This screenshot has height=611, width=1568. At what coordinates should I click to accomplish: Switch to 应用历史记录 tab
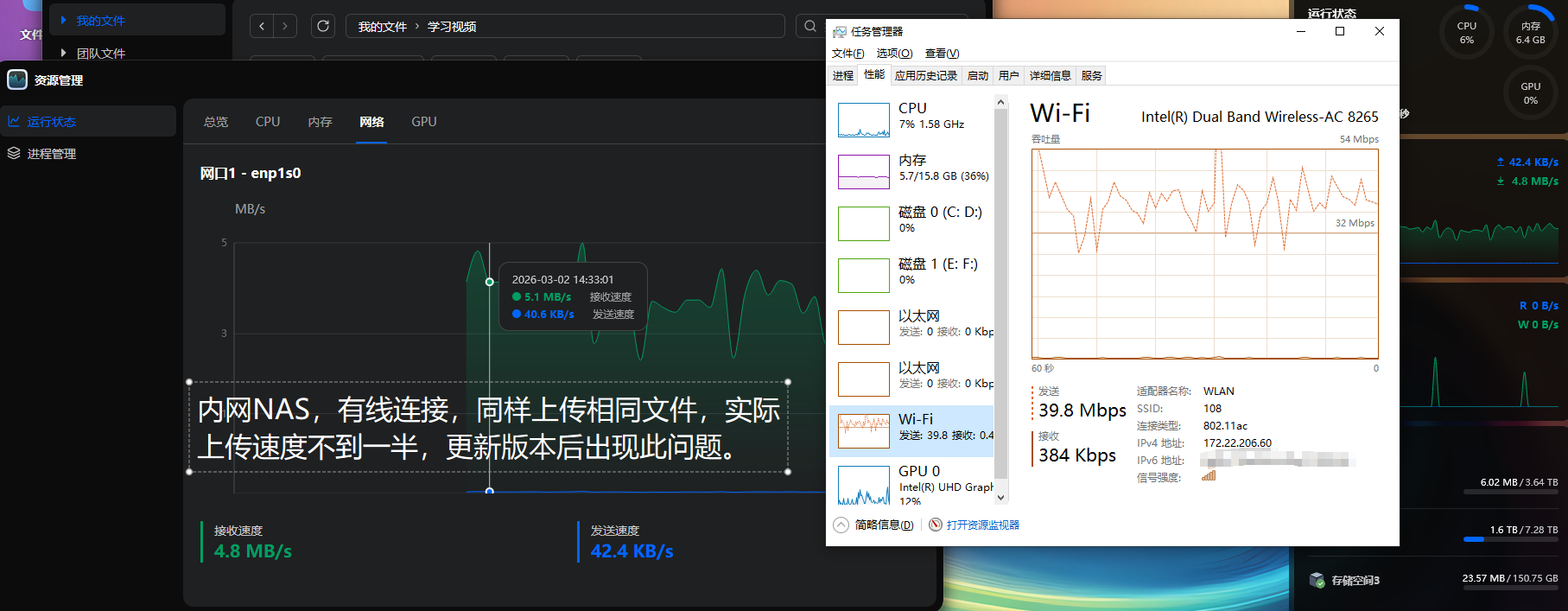pyautogui.click(x=926, y=76)
